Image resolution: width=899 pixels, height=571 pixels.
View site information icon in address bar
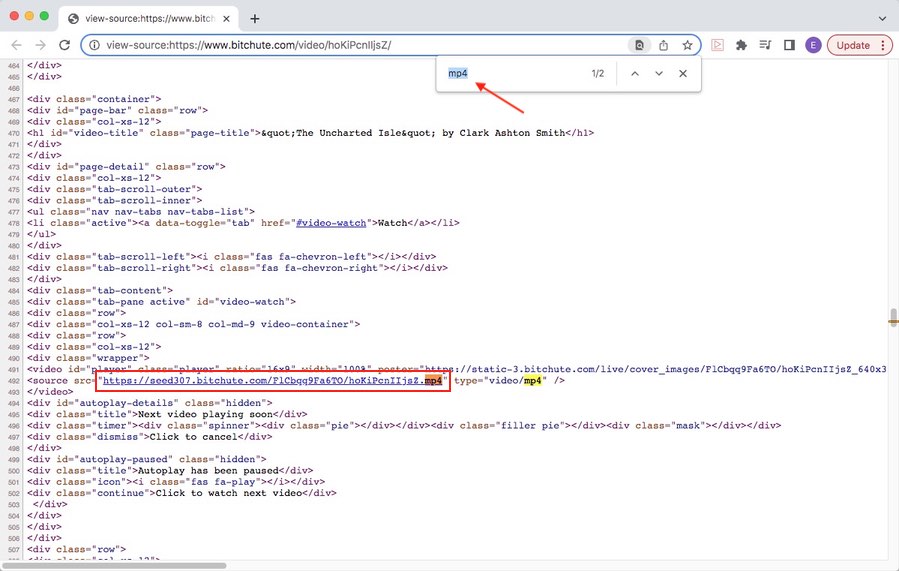(x=94, y=45)
